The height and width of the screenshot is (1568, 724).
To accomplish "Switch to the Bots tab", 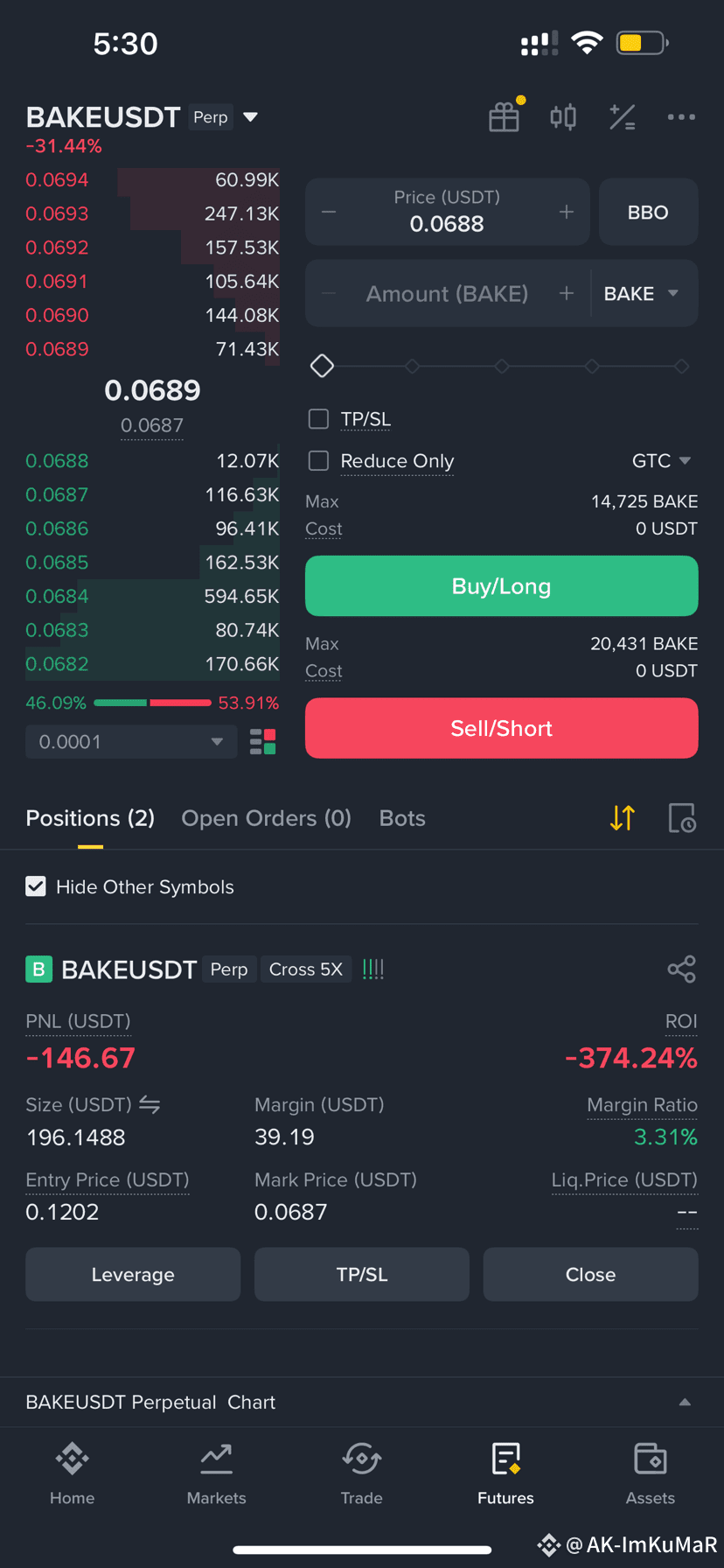I will [x=402, y=818].
